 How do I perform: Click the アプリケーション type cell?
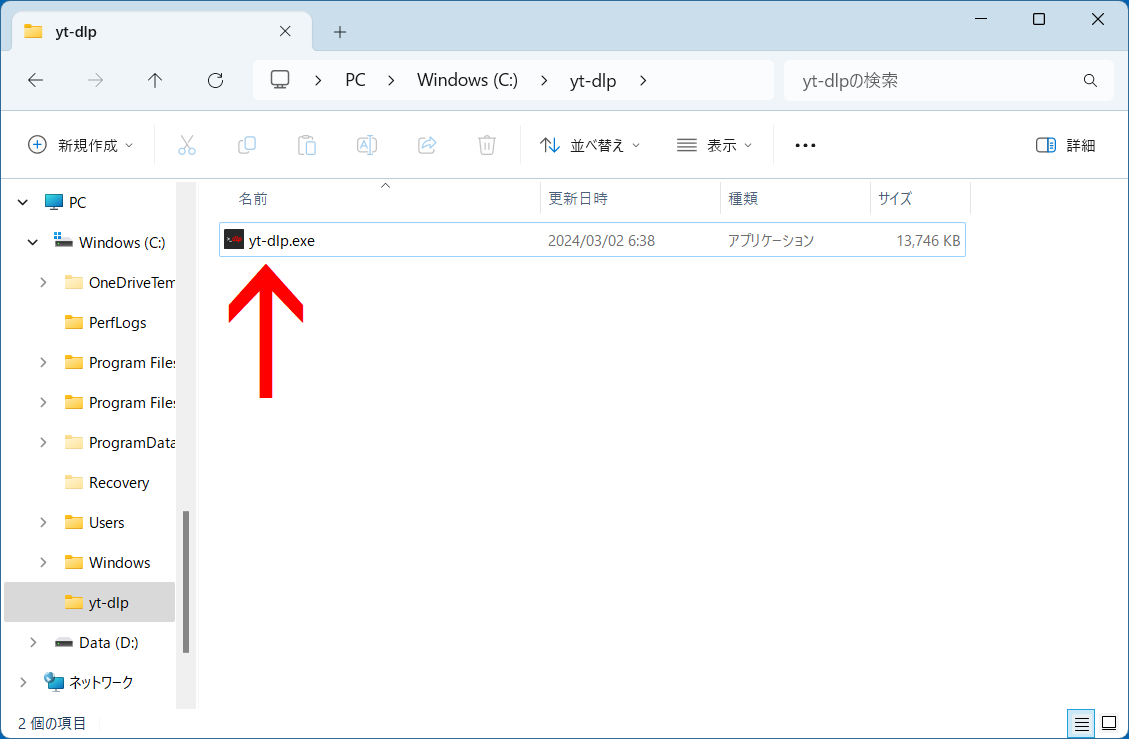point(770,241)
